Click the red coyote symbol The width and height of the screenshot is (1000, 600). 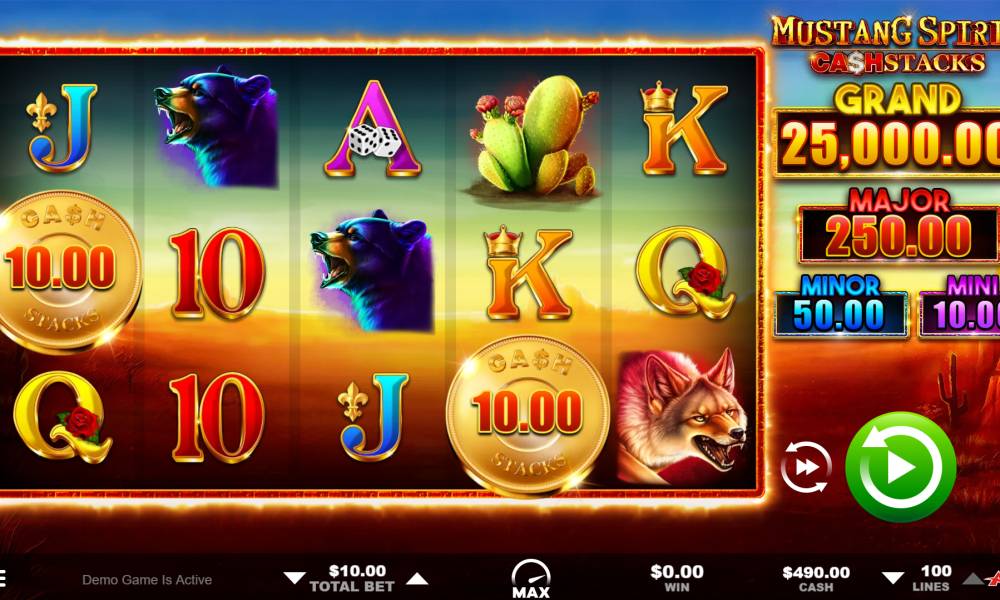coord(682,416)
